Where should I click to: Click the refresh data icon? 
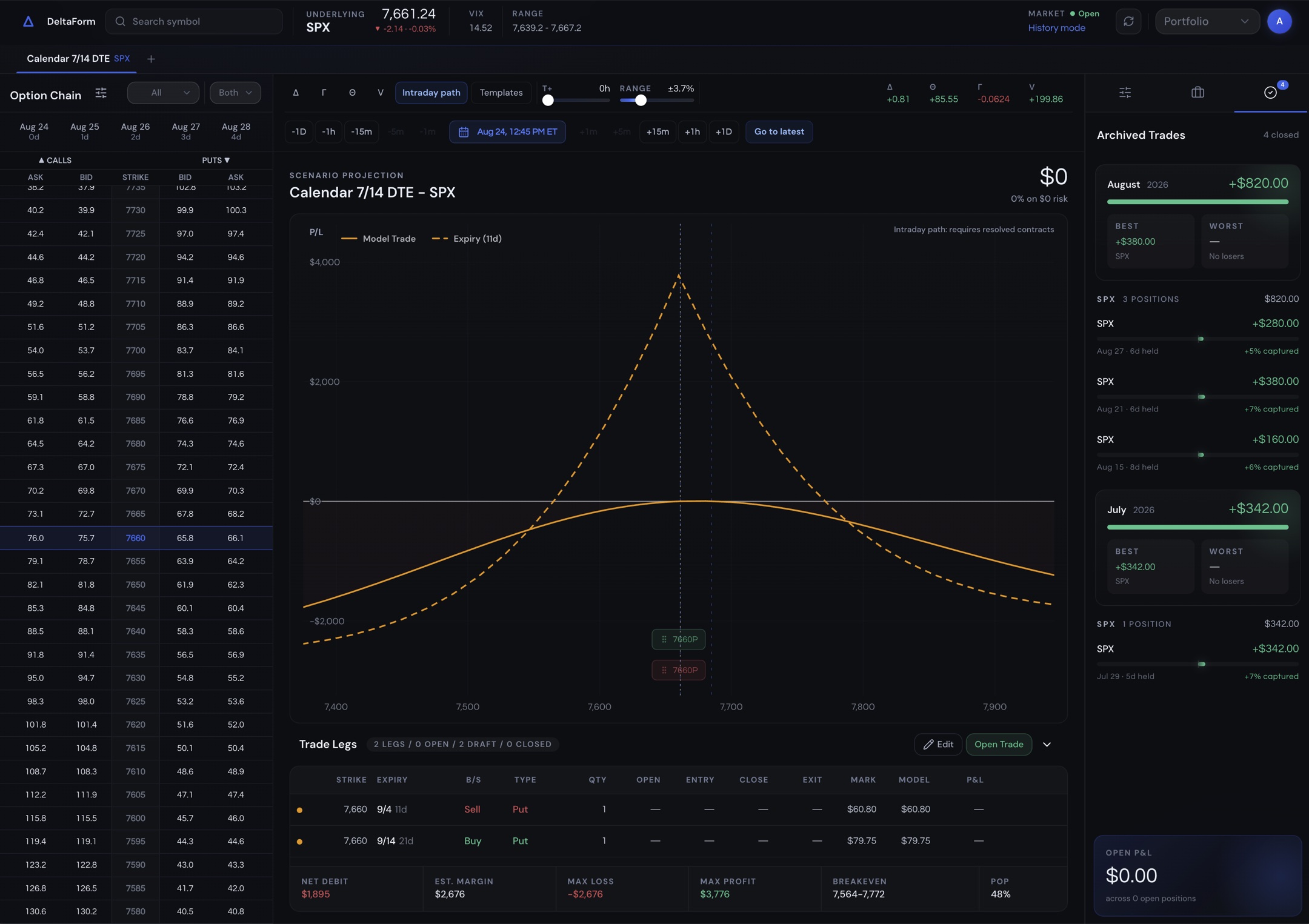coord(1128,21)
